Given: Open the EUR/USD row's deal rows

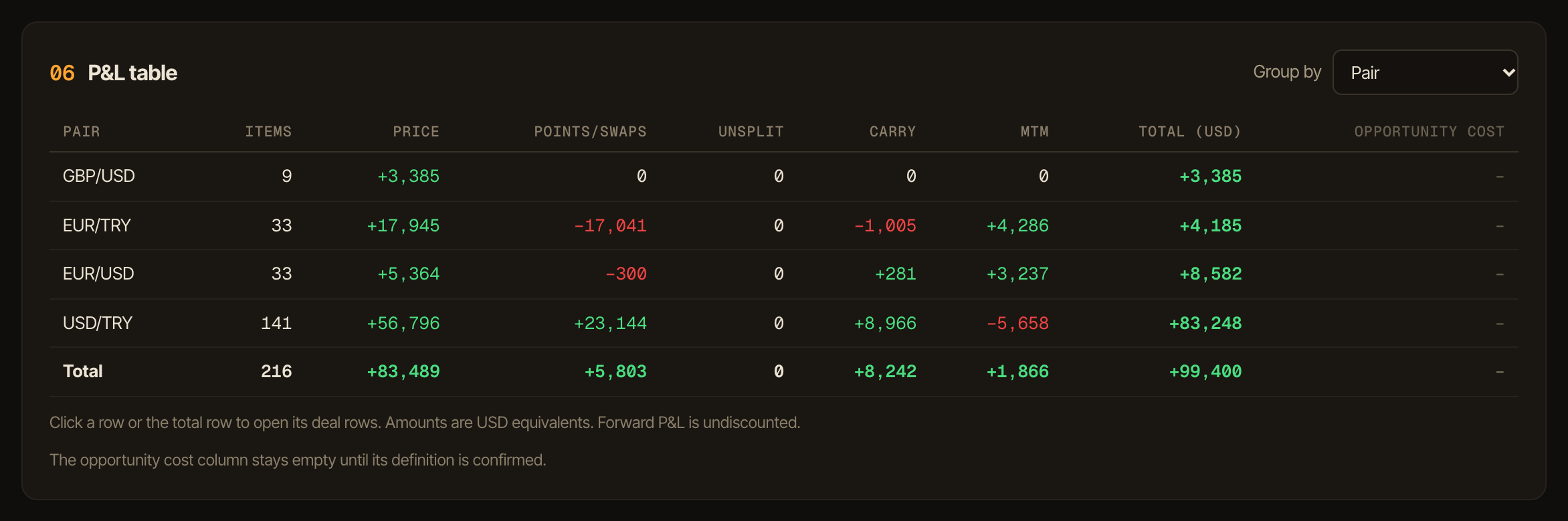Looking at the screenshot, I should point(783,274).
